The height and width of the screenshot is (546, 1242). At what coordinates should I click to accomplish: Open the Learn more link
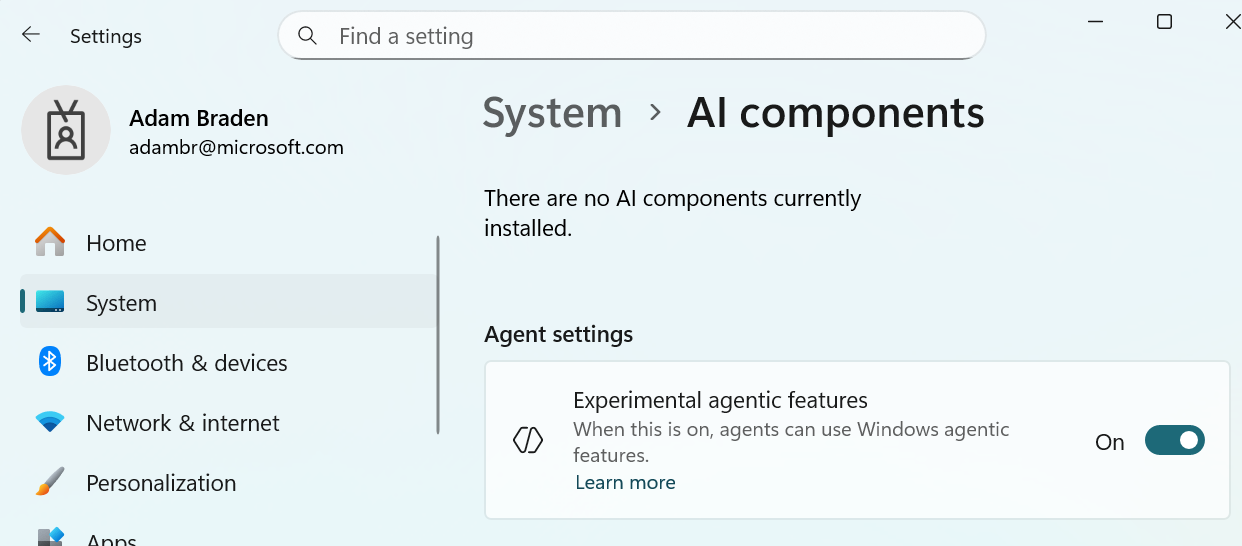pos(625,483)
